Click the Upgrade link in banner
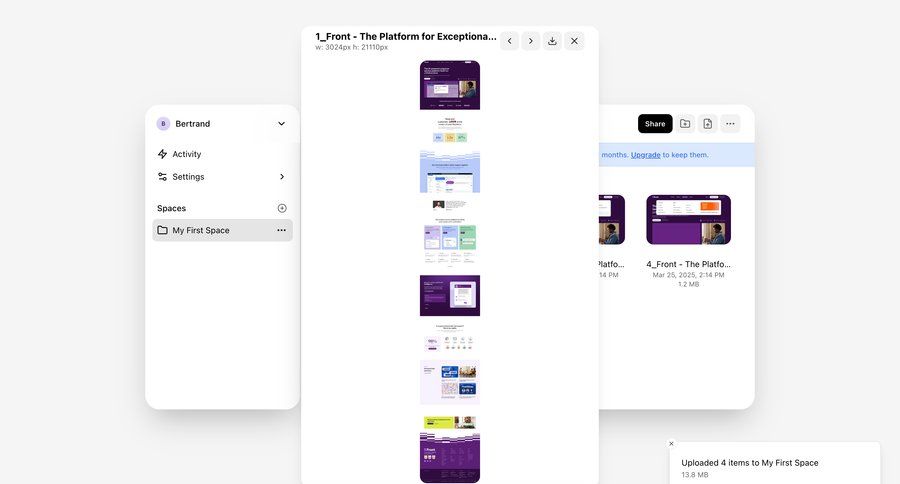The width and height of the screenshot is (900, 484). [x=645, y=155]
